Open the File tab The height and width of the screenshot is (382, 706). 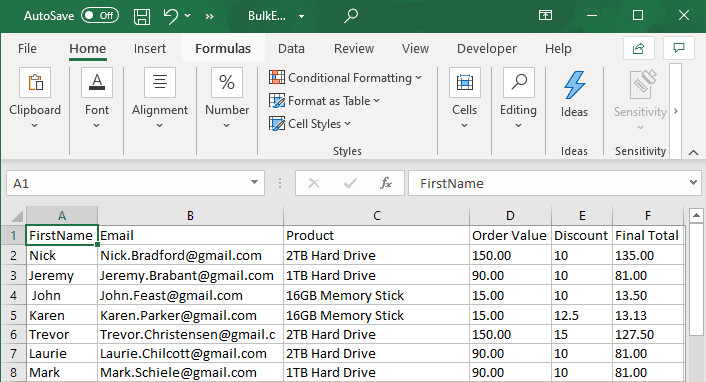coord(27,48)
